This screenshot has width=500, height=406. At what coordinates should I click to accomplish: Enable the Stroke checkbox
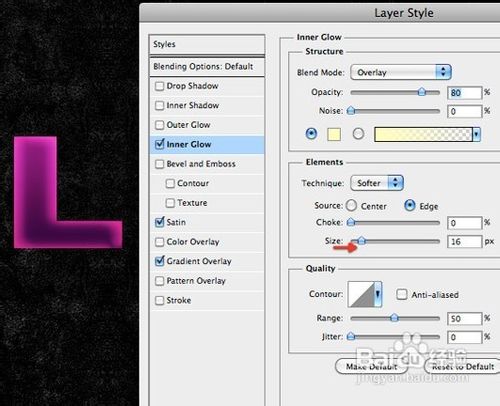pyautogui.click(x=159, y=300)
